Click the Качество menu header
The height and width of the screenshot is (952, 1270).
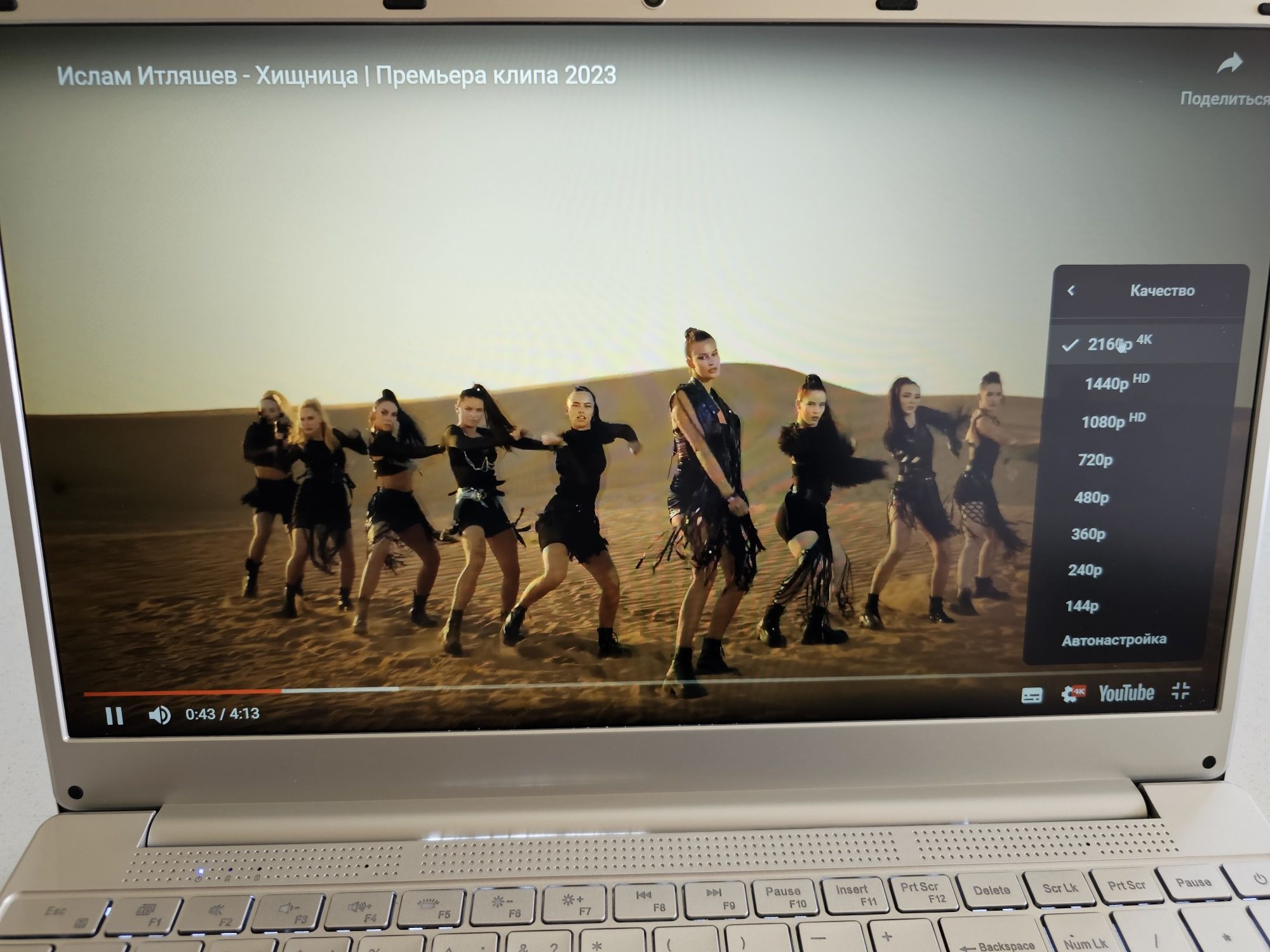coord(1162,291)
